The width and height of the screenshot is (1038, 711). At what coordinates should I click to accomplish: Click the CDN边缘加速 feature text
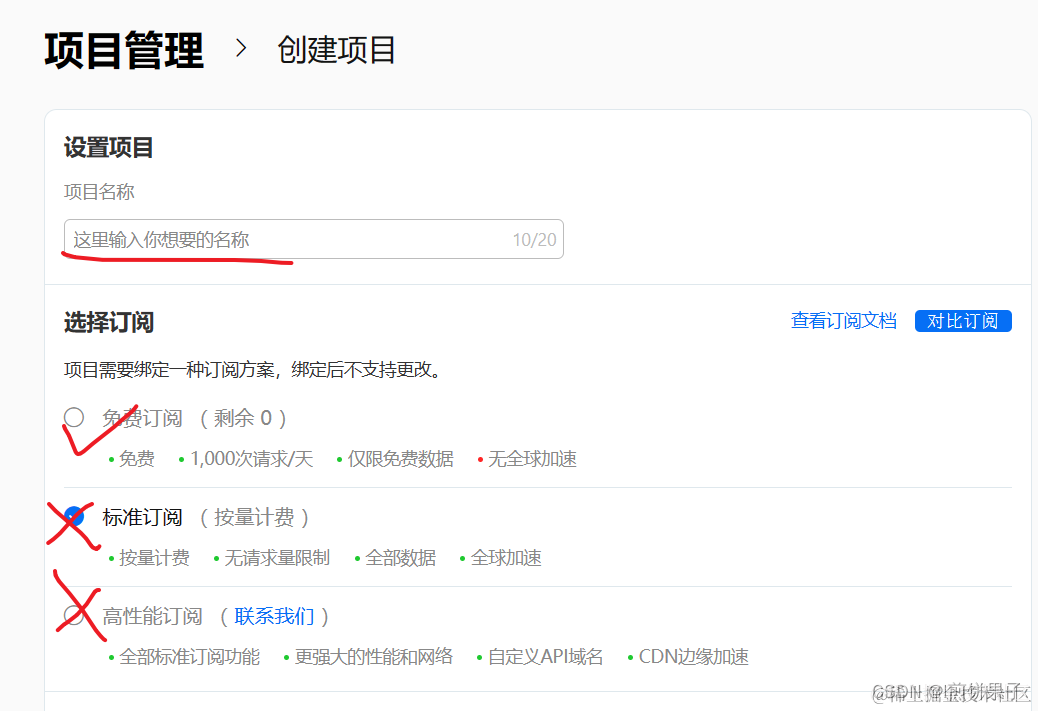coord(694,657)
